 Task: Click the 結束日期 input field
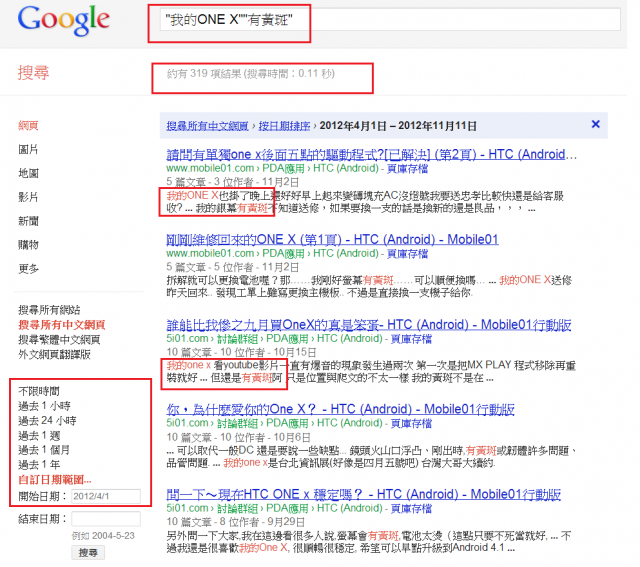tap(106, 519)
